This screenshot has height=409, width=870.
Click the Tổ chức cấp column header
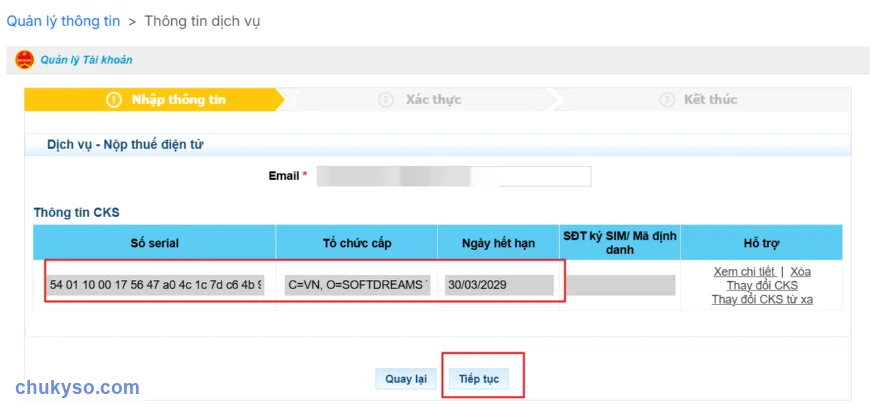click(357, 243)
